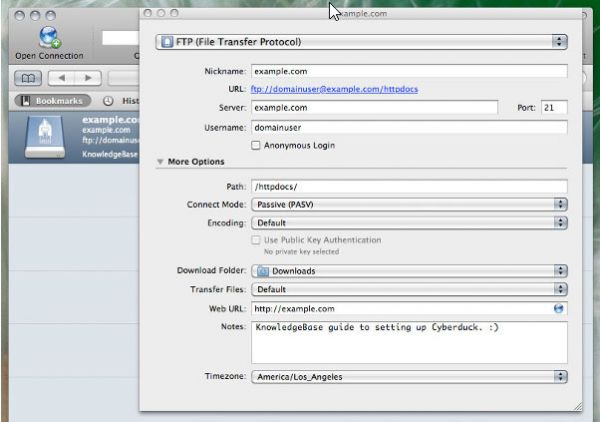Close the example.com bookmark dialog

(148, 13)
